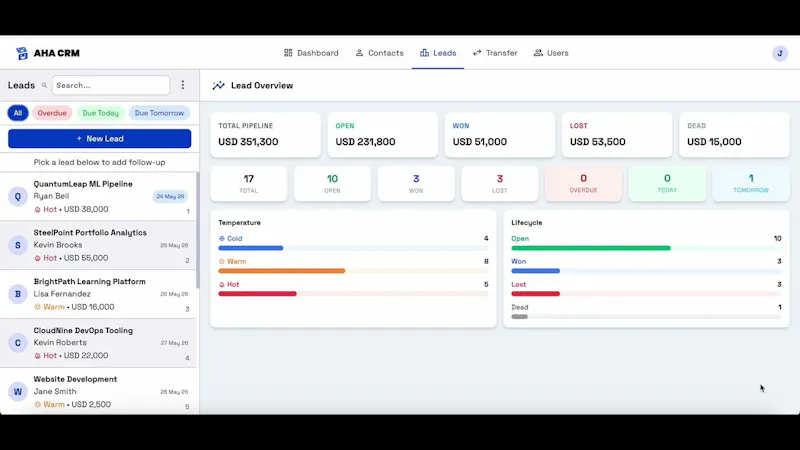This screenshot has height=450, width=800.
Task: Click the C avatar of CloudNine lead
Action: pyautogui.click(x=18, y=343)
